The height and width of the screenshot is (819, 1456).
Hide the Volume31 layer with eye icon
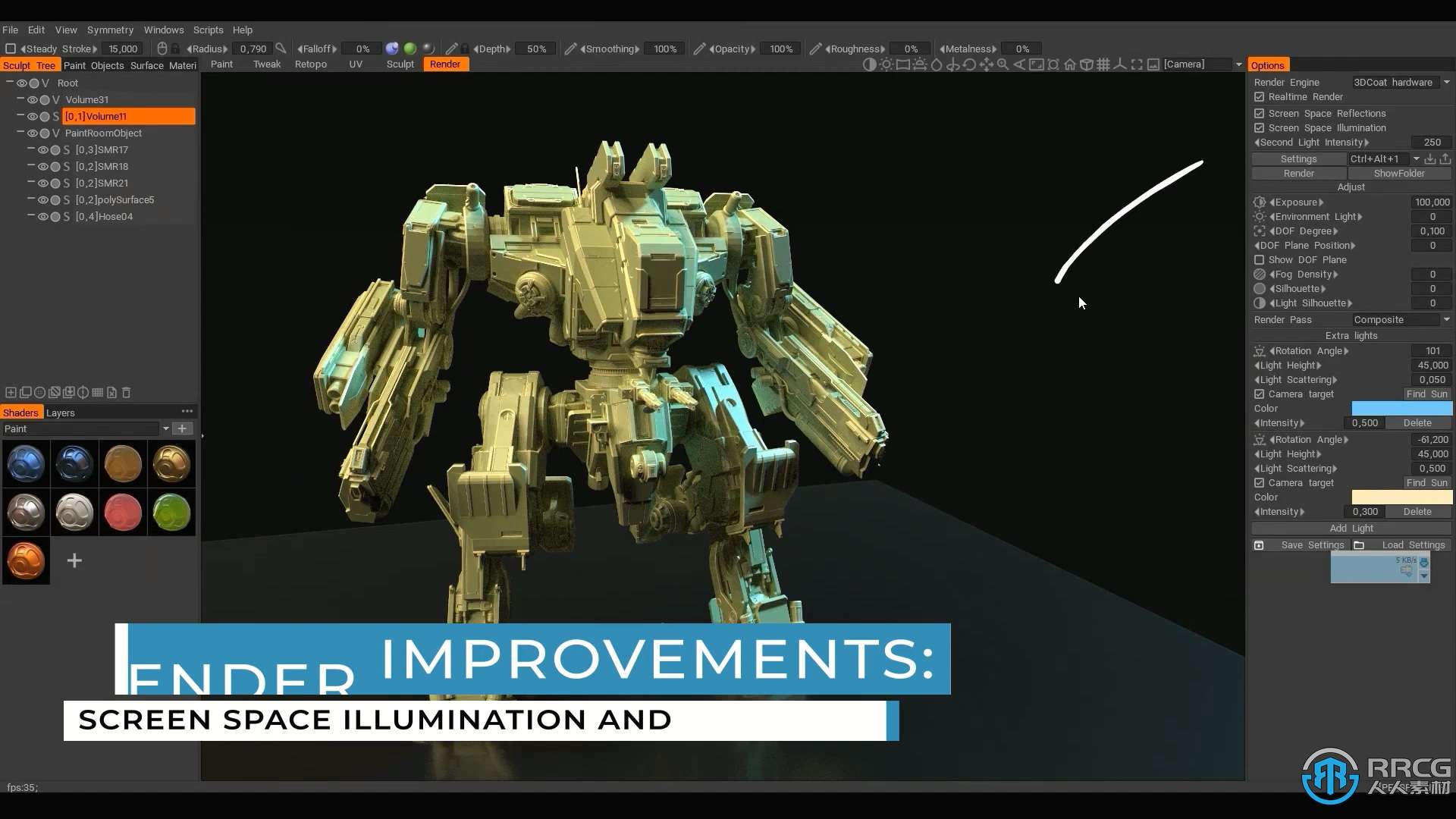pyautogui.click(x=33, y=100)
